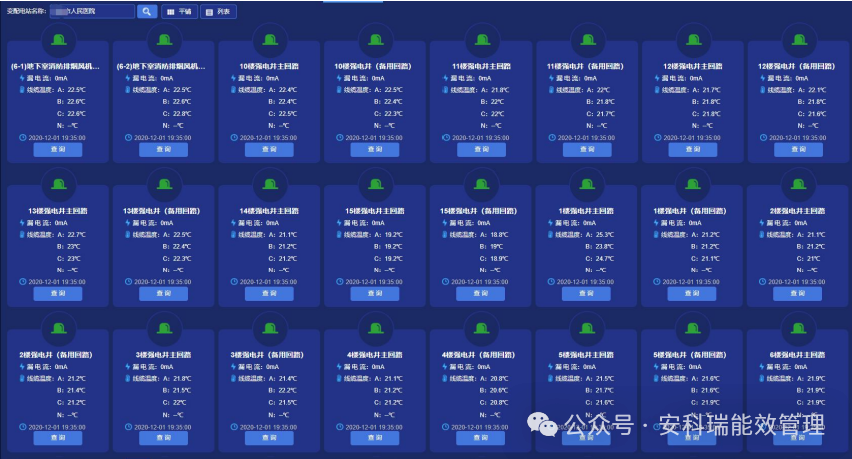Click temperature A: 18.8℃ on 15楼强电井(备用回路)

(x=494, y=235)
